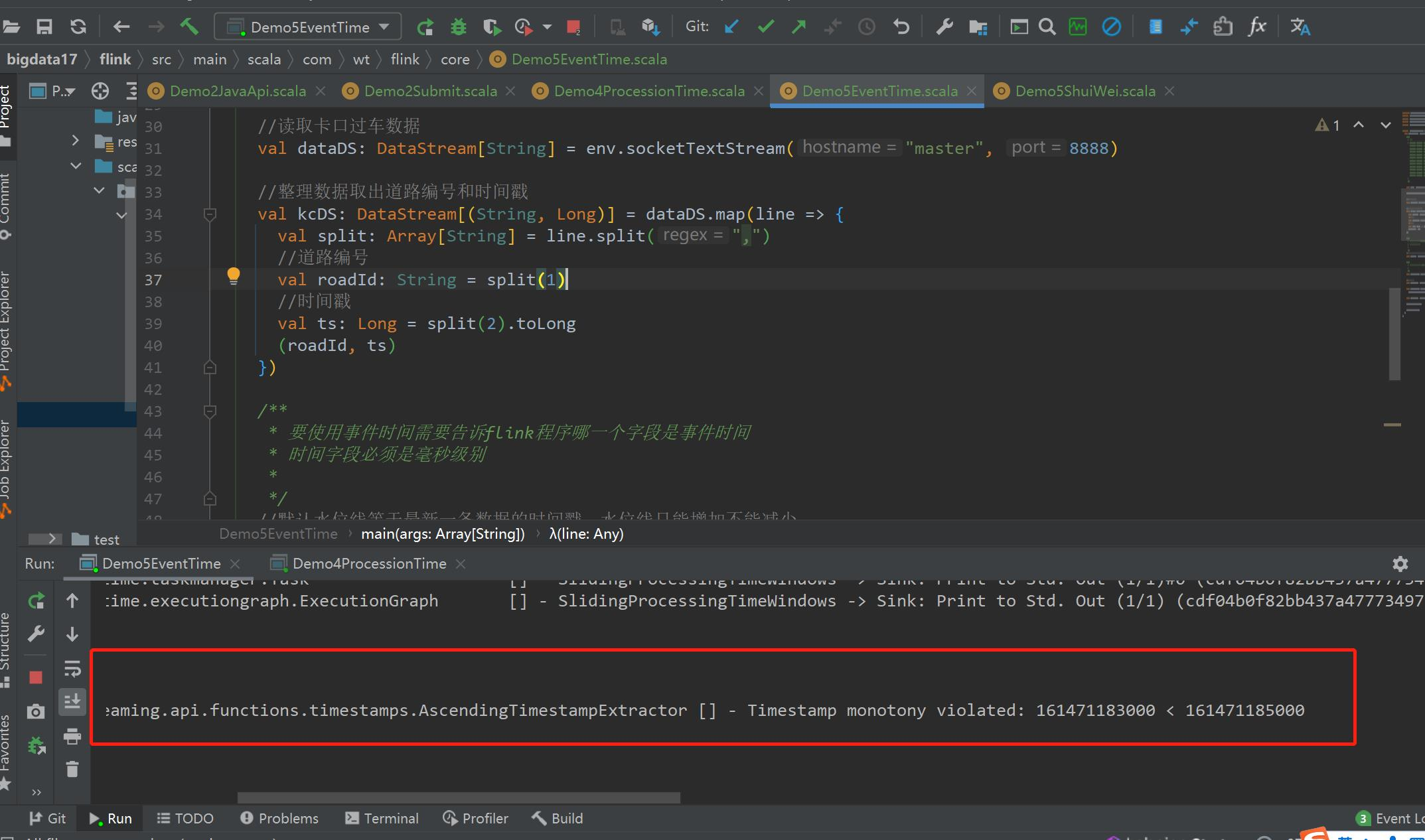Screen dimensions: 1425x840
Task: Open the Demo4ProcessionTime run tab
Action: click(368, 563)
